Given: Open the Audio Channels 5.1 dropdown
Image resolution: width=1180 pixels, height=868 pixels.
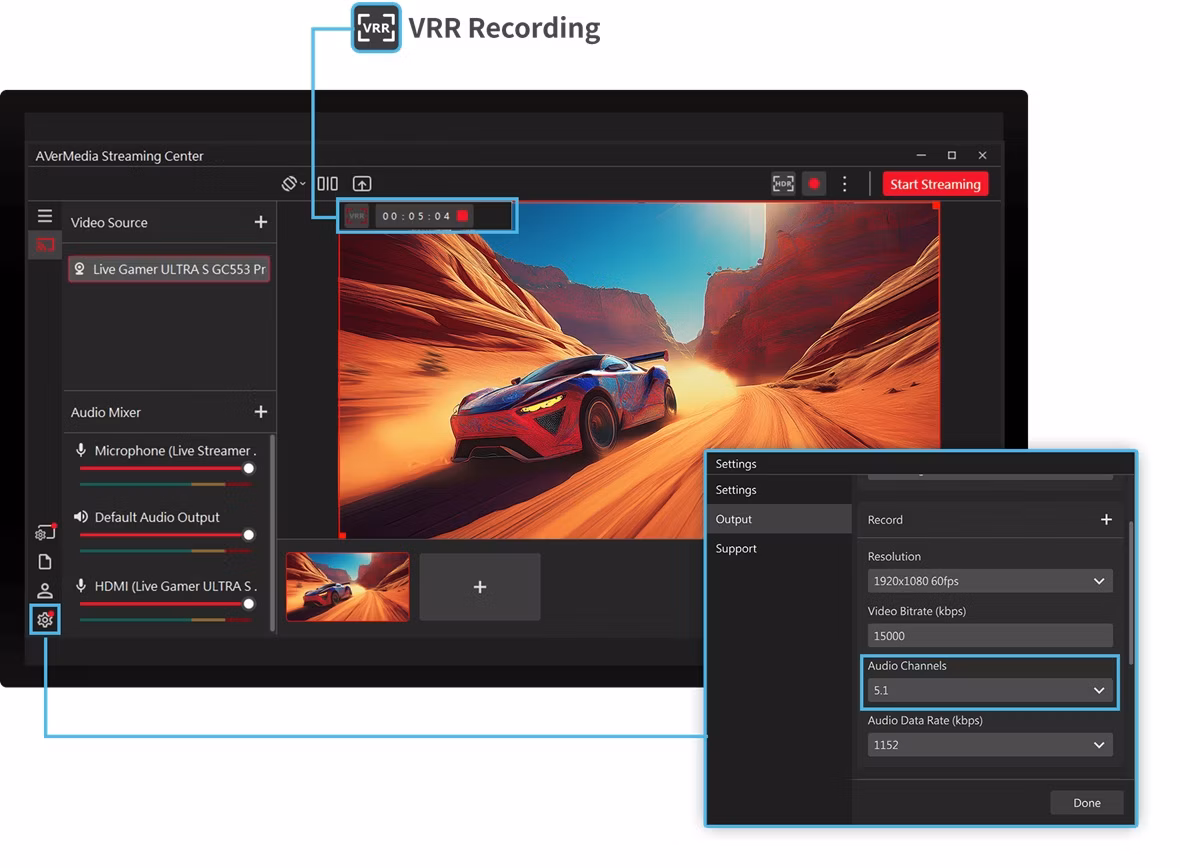Looking at the screenshot, I should tap(990, 690).
